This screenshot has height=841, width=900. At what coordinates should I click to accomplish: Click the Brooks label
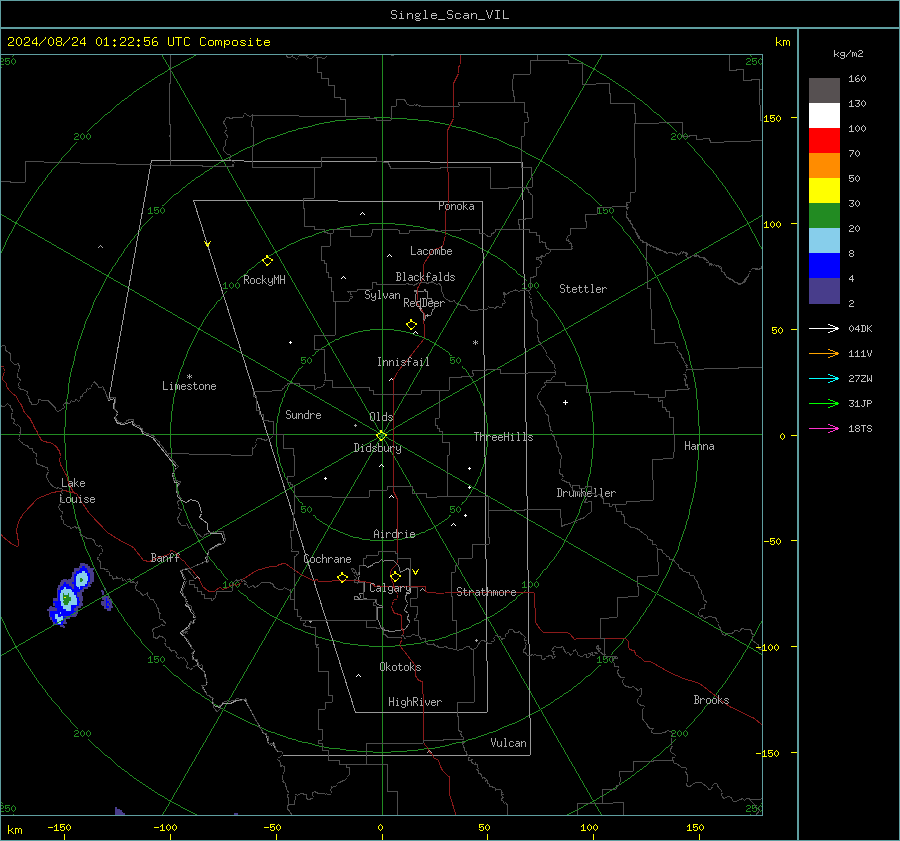[711, 700]
